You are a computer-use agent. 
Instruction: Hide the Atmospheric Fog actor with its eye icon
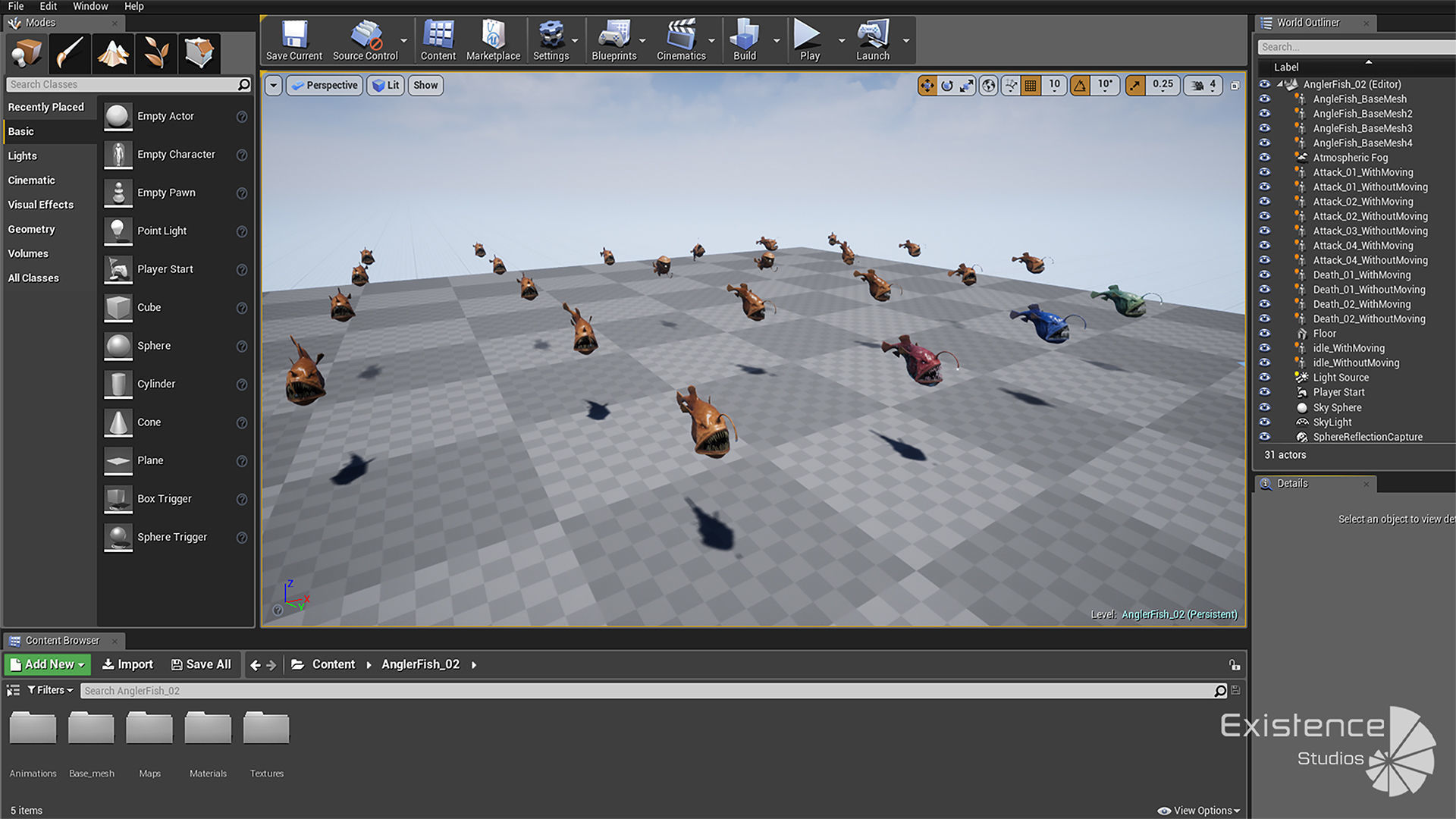(x=1264, y=158)
